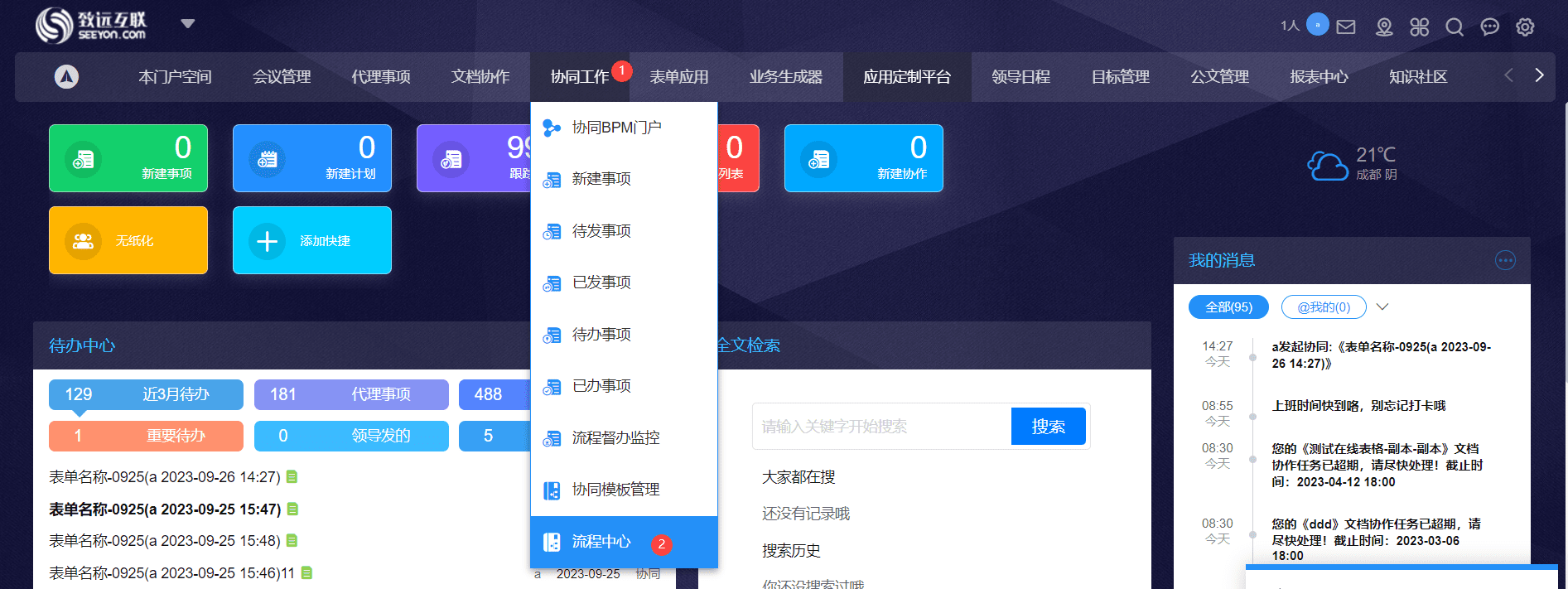Select 待发事项 in the dropdown menu
This screenshot has width=1568, height=589.
point(624,231)
